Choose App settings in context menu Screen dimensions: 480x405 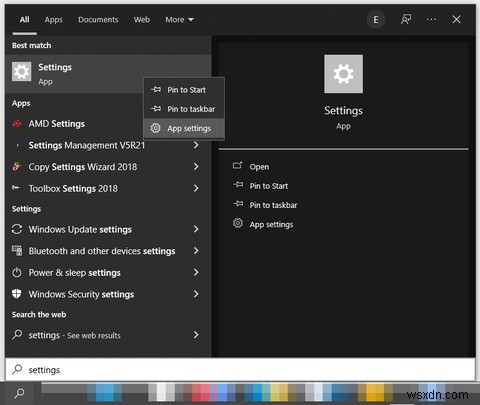[184, 128]
